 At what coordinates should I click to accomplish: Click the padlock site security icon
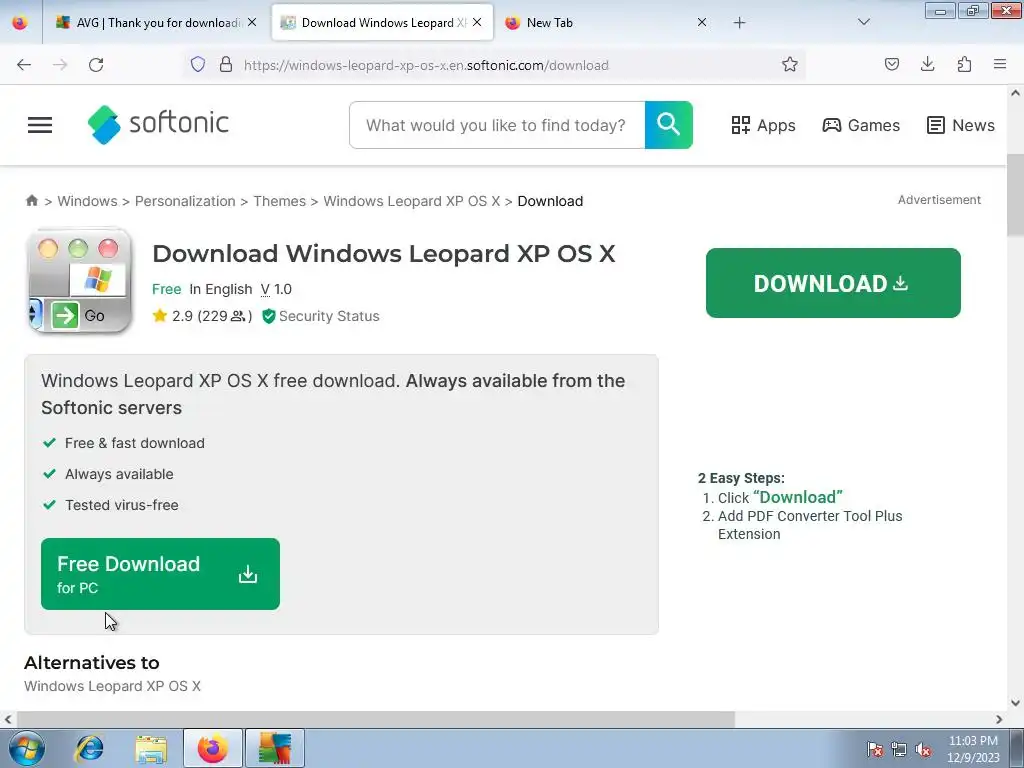226,65
